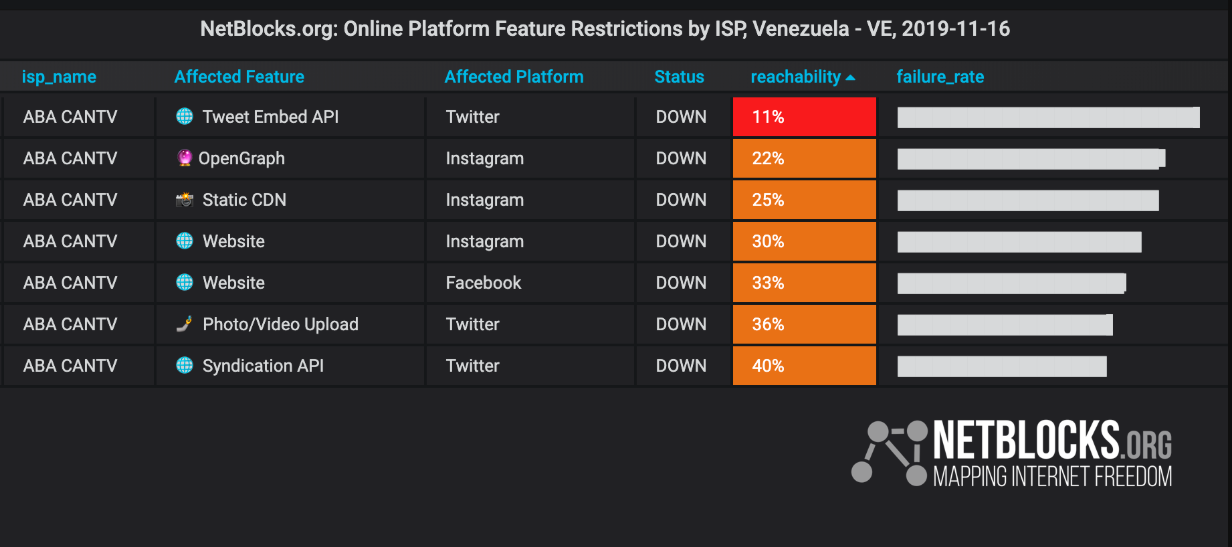The height and width of the screenshot is (547, 1232).
Task: Click globe icon in Instagram Website row
Action: 184,241
